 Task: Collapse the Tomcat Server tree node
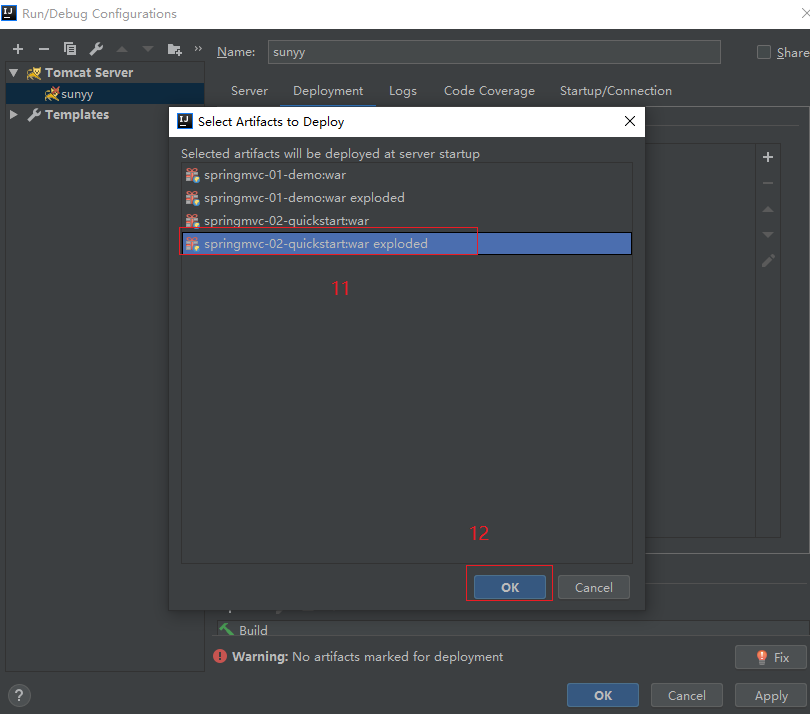coord(14,73)
